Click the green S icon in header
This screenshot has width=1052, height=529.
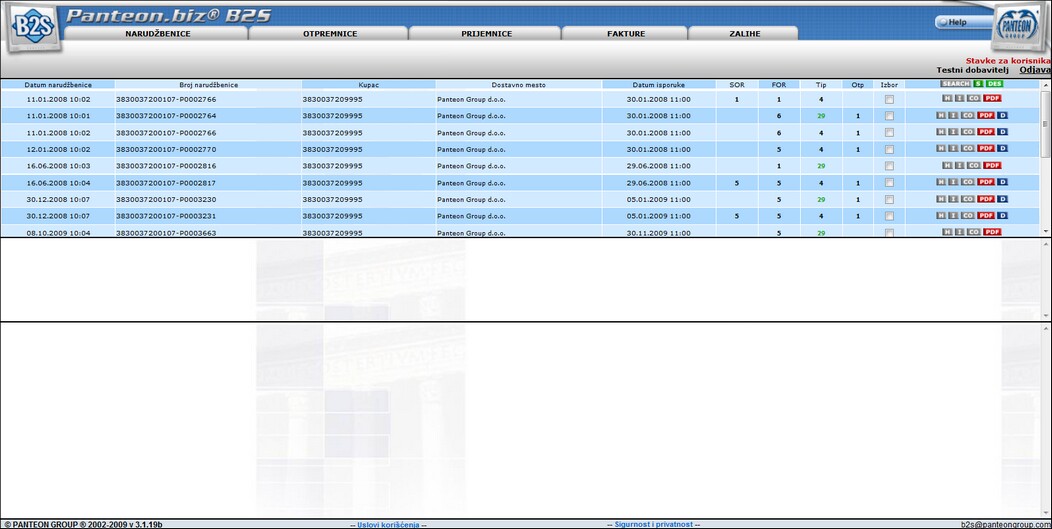[978, 84]
